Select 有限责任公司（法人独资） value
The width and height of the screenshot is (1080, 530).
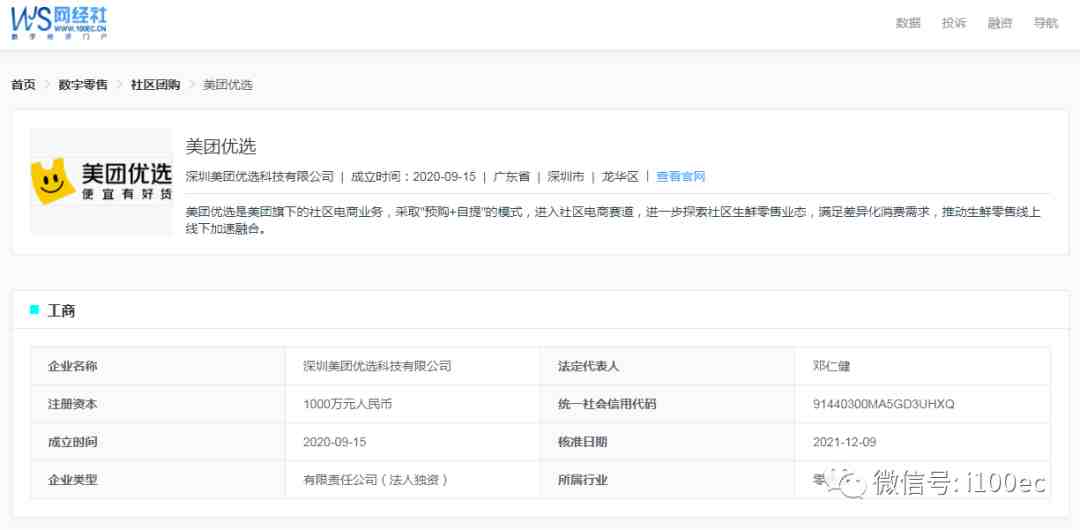pos(376,480)
